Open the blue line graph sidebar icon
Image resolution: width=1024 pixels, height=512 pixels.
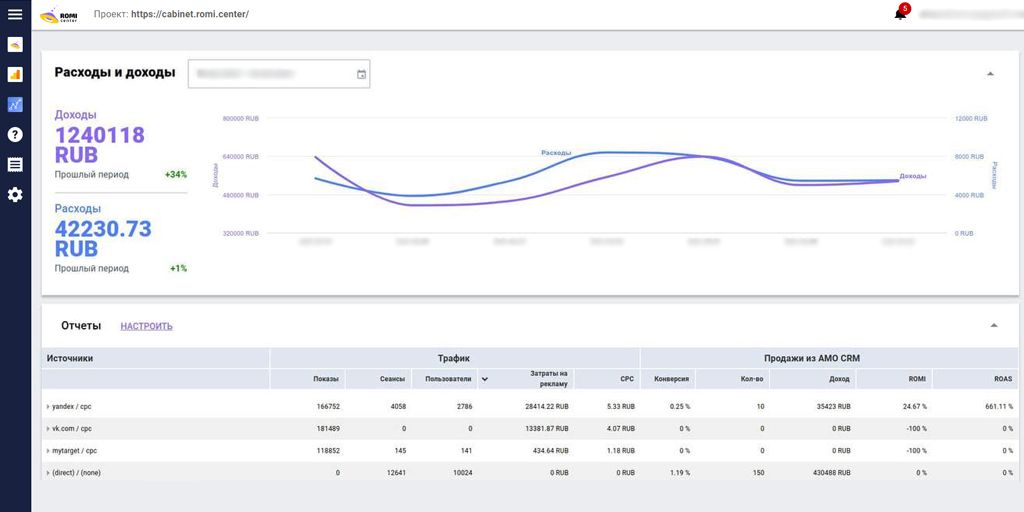pyautogui.click(x=14, y=104)
